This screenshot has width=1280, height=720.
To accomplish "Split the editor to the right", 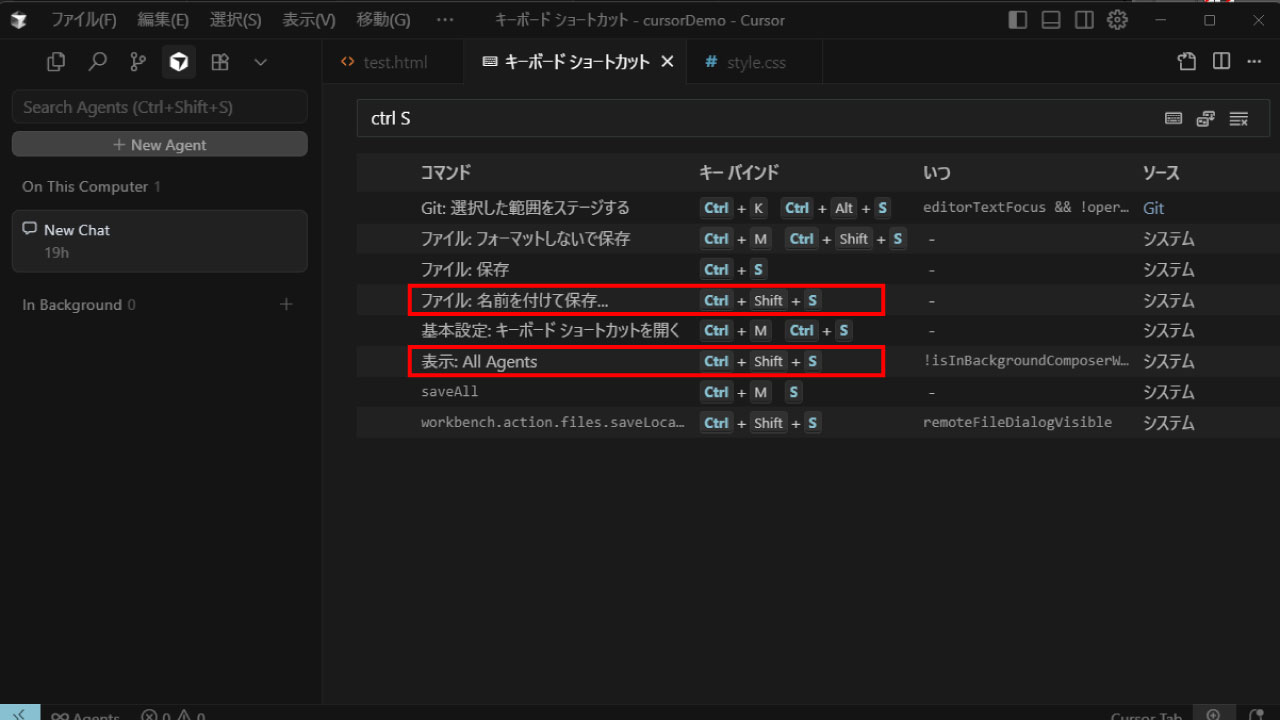I will click(1221, 62).
